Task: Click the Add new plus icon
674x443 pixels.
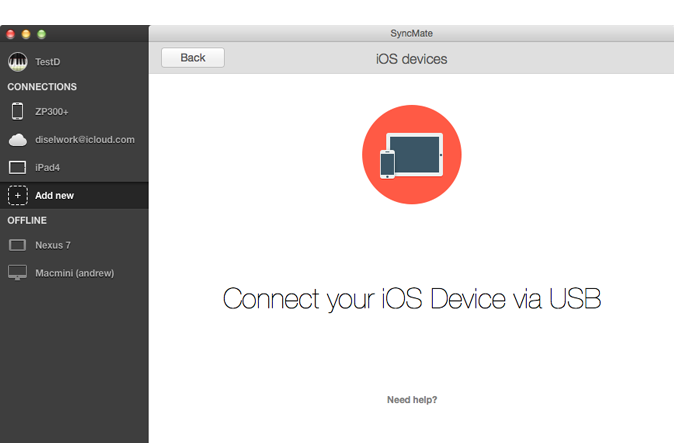Action: click(18, 196)
